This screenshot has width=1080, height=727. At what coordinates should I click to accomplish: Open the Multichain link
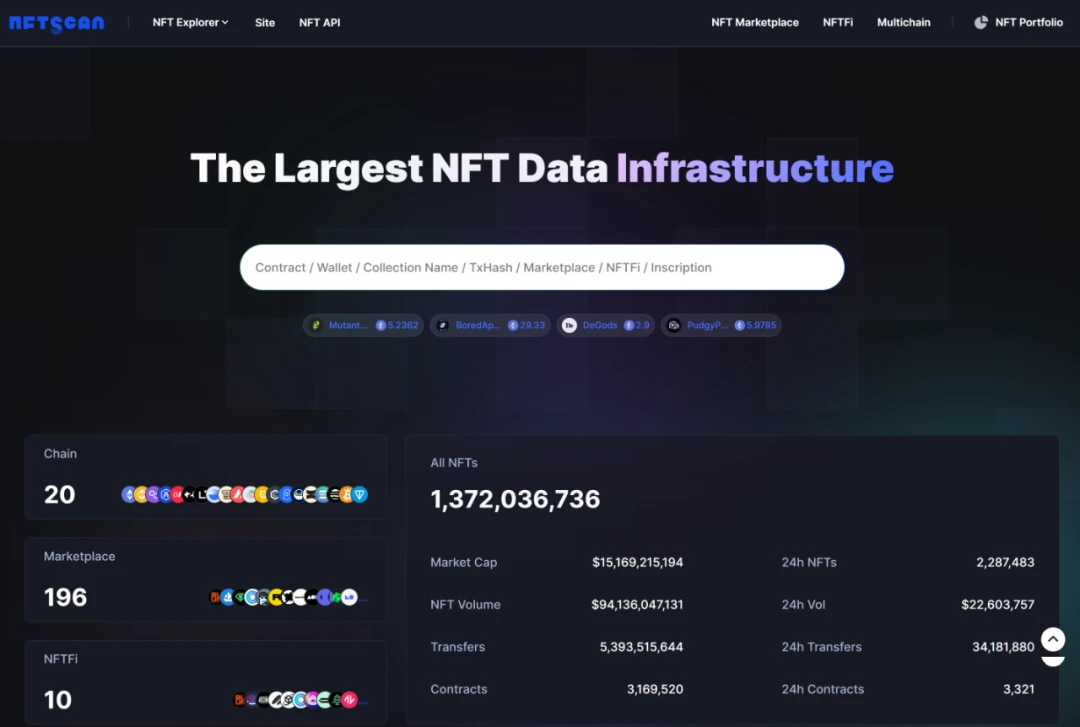click(x=904, y=22)
